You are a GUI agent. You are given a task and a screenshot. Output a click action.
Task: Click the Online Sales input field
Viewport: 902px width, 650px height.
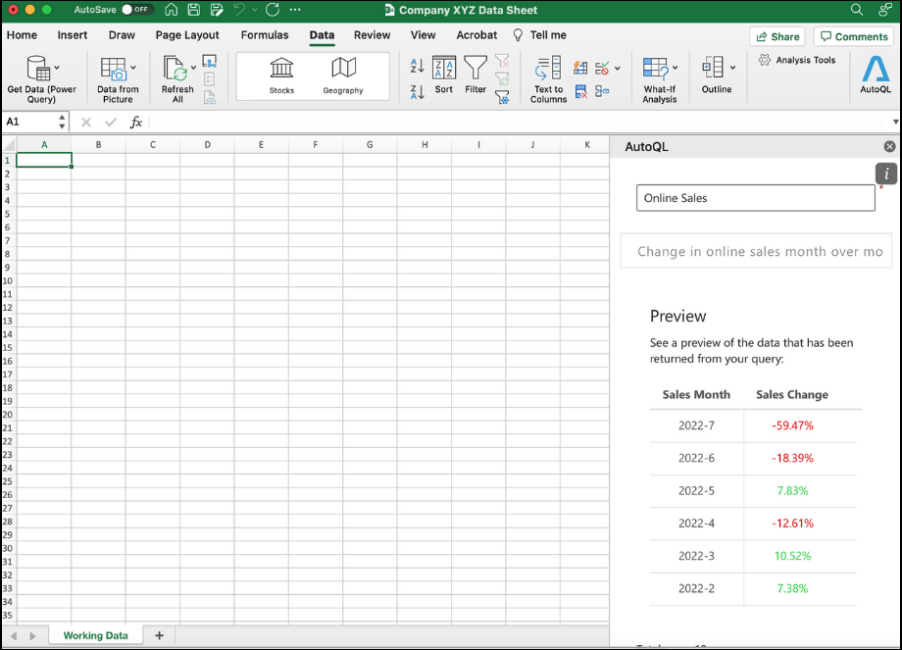(x=755, y=198)
